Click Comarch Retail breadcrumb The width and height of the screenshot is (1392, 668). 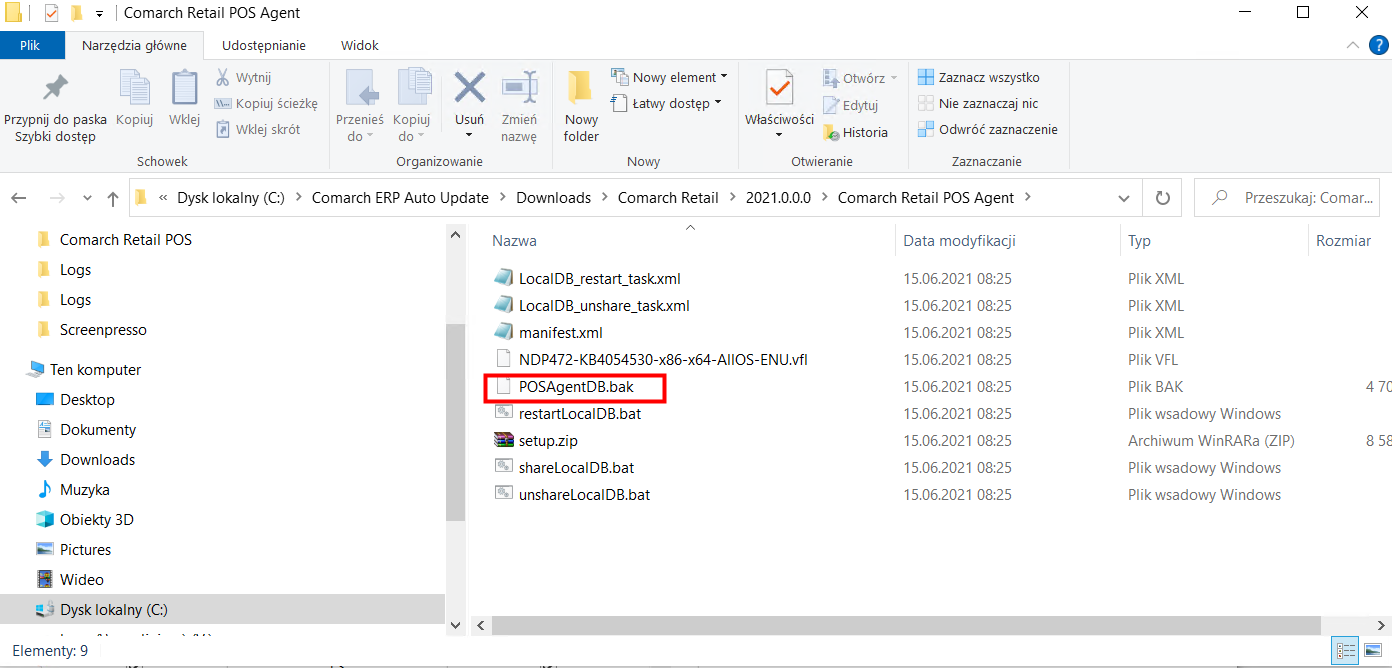point(668,198)
